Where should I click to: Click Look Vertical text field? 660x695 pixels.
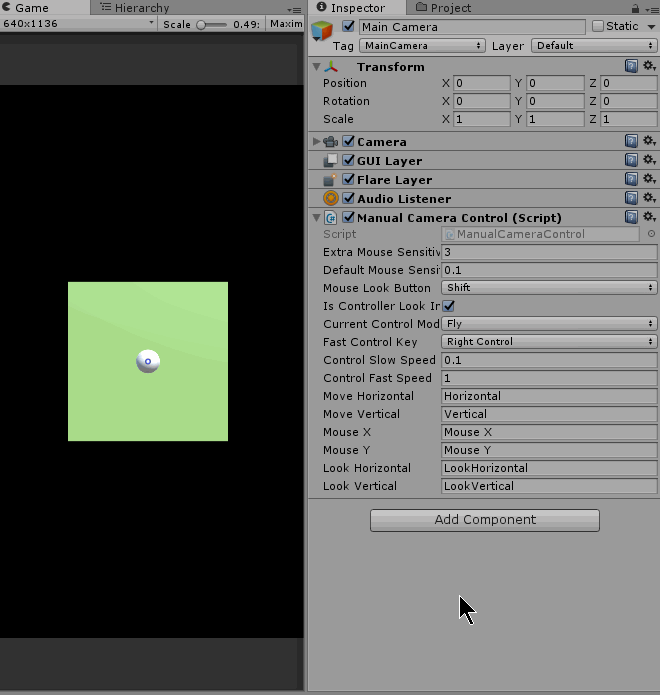[549, 486]
